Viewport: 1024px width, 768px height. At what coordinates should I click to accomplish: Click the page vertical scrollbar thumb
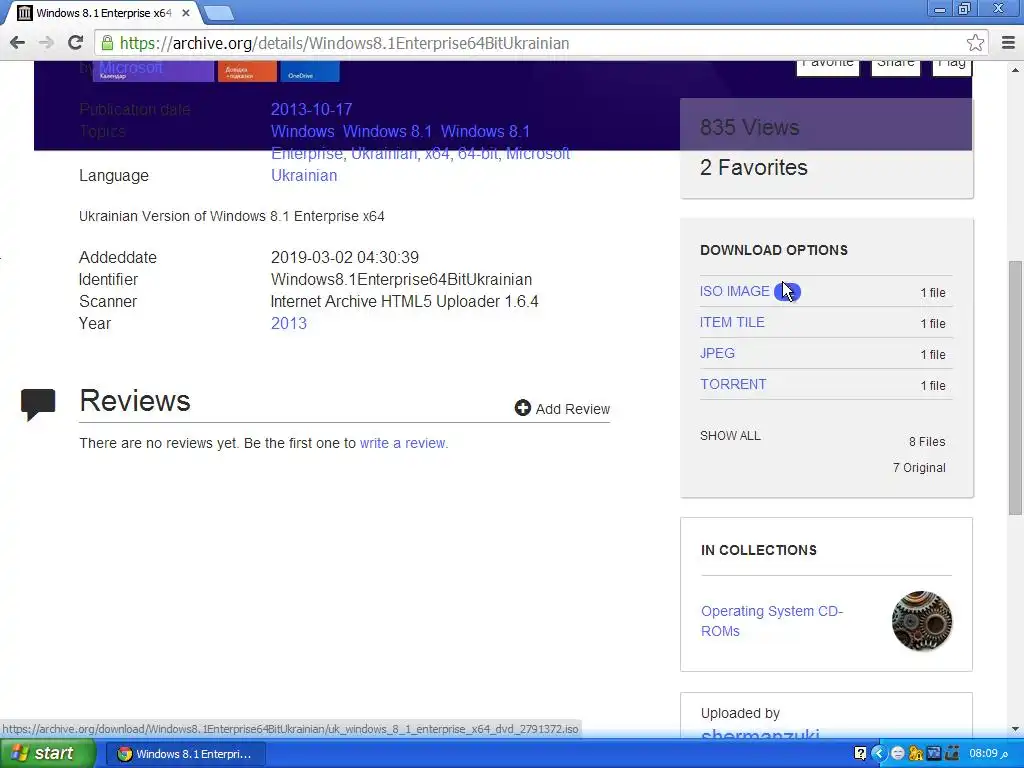point(1015,388)
